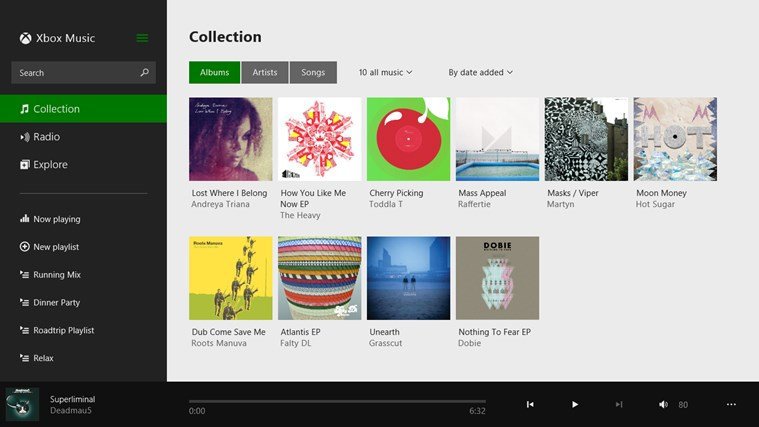Click artist name Hot Sugar
The image size is (759, 427).
point(655,204)
